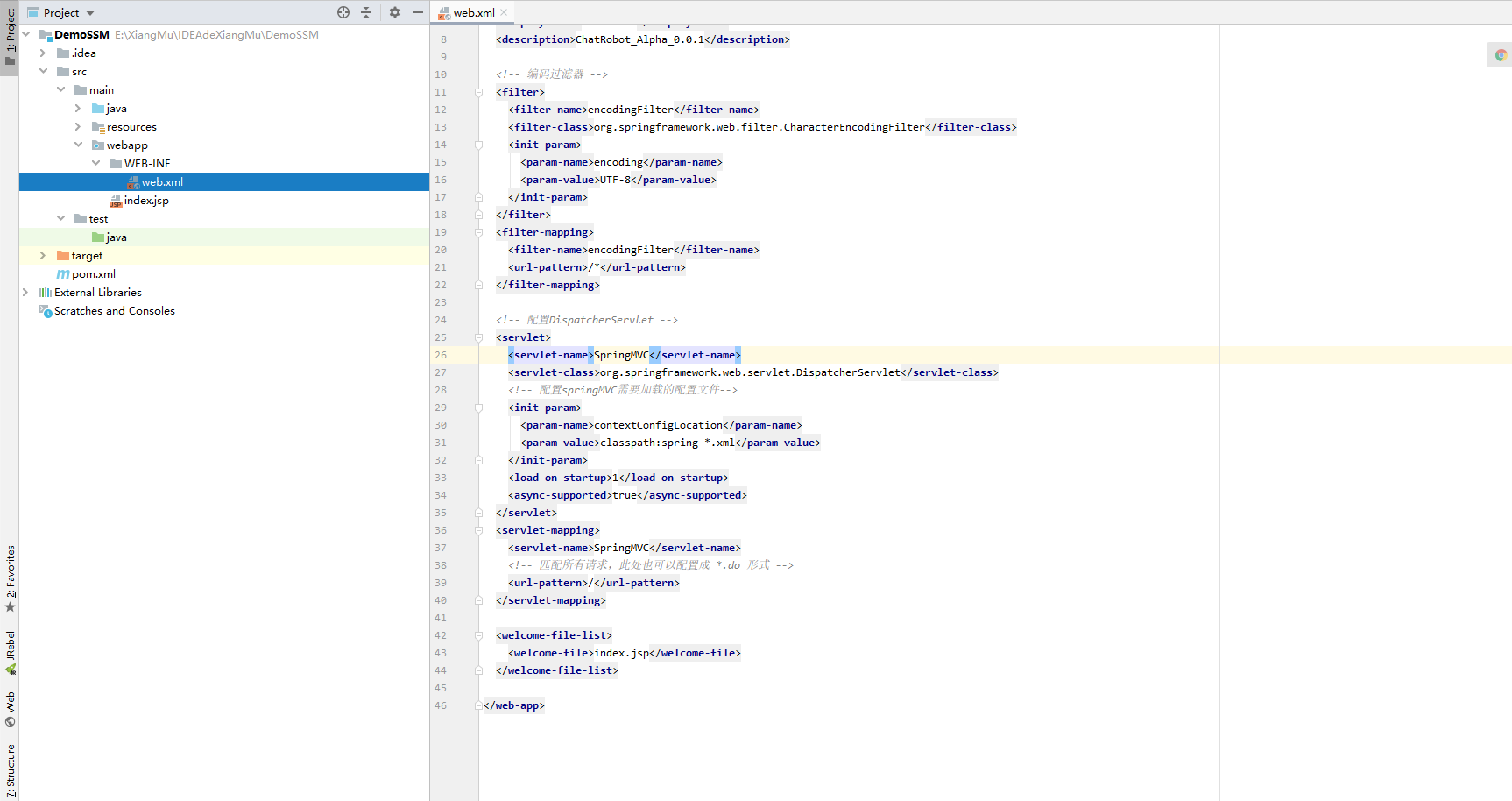Open the JRebel tool window

click(11, 653)
